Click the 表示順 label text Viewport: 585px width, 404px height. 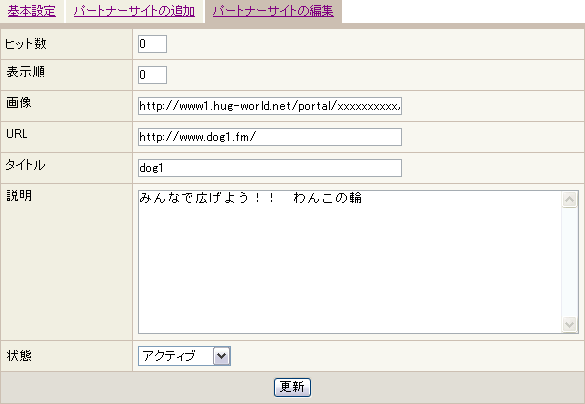(25, 72)
